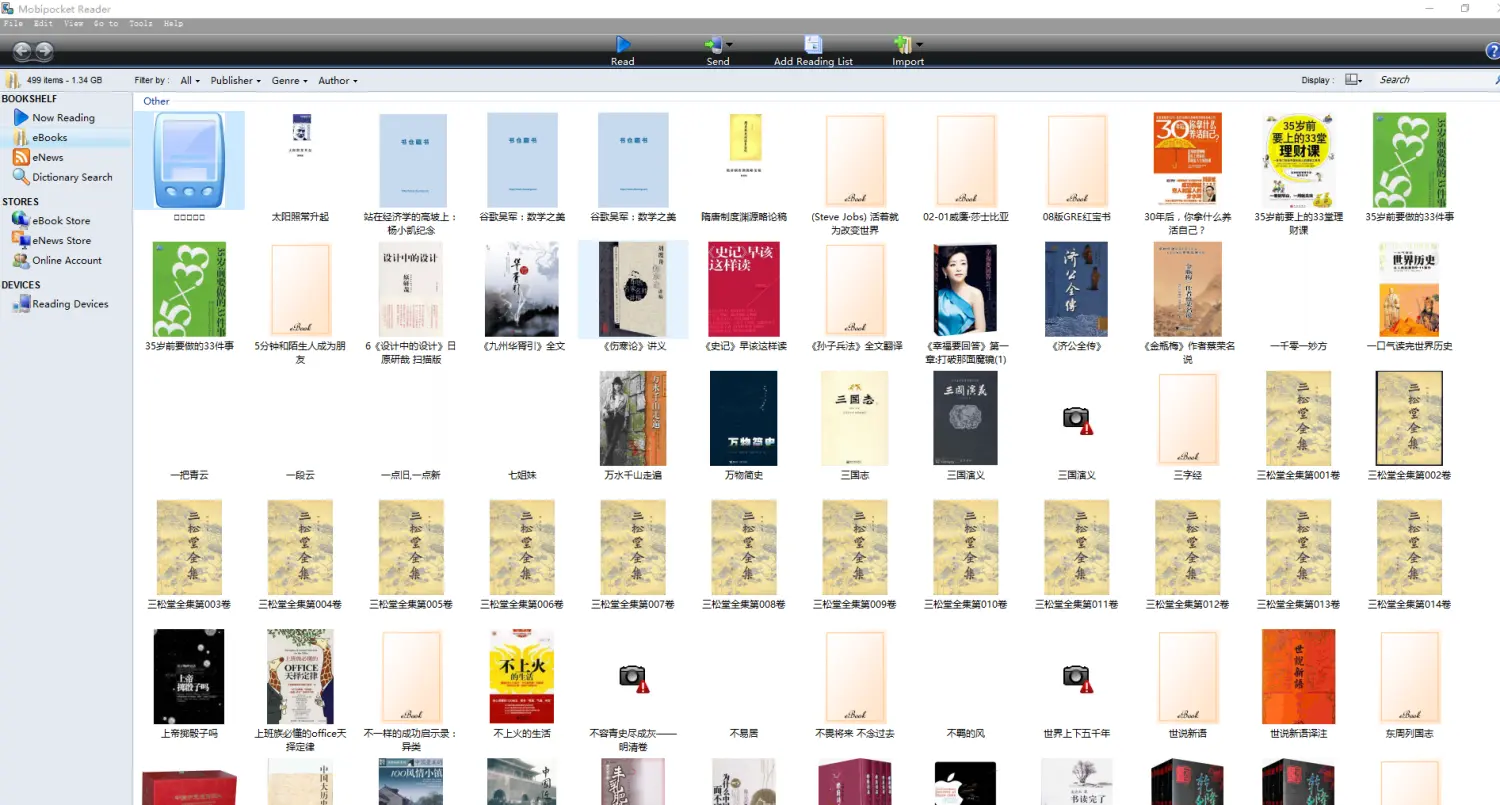Click the 一千零一妙方 title text
Viewport: 1500px width, 805px height.
(1298, 346)
